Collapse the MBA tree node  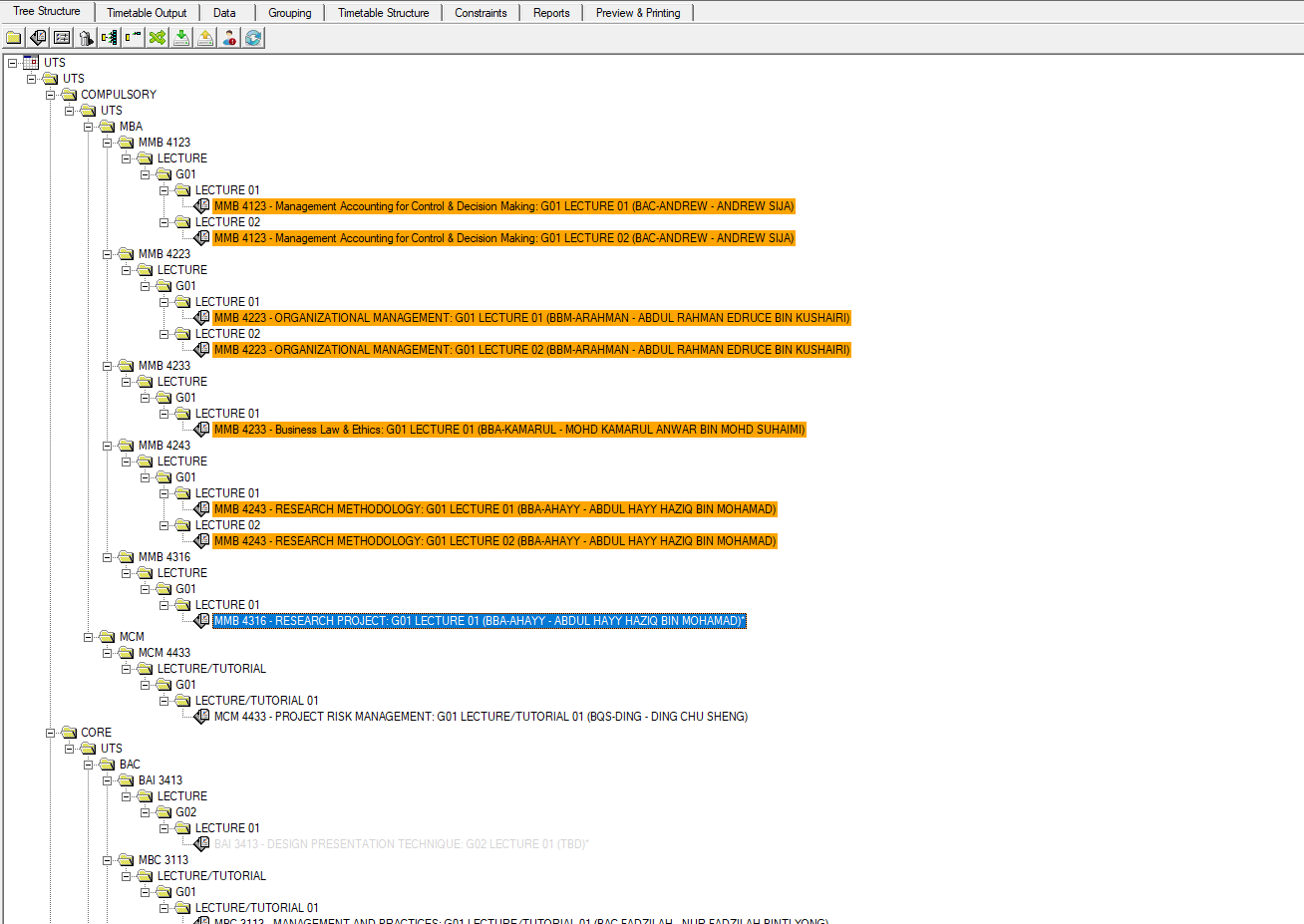[x=88, y=127]
